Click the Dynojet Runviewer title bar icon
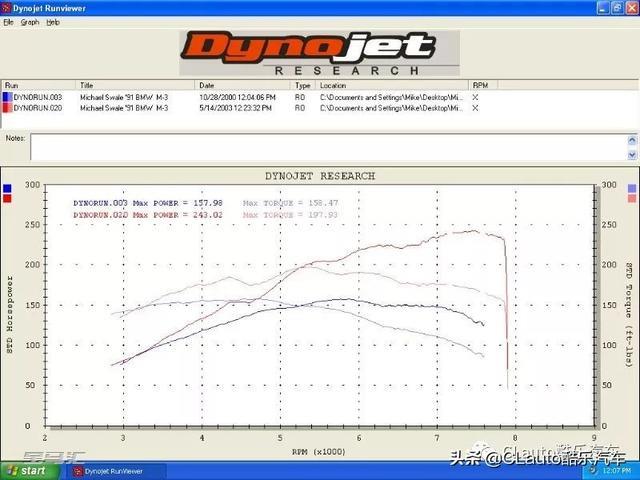640x480 pixels. click(6, 8)
